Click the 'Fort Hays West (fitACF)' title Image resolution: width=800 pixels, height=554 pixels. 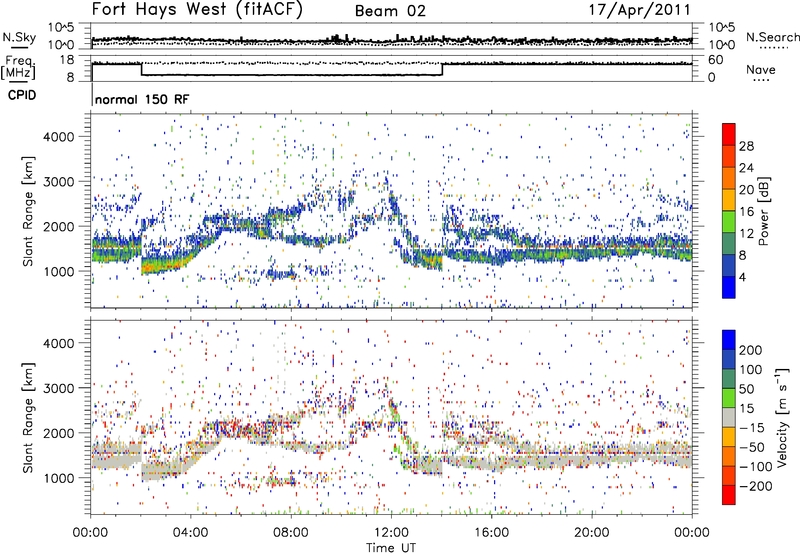coord(197,10)
